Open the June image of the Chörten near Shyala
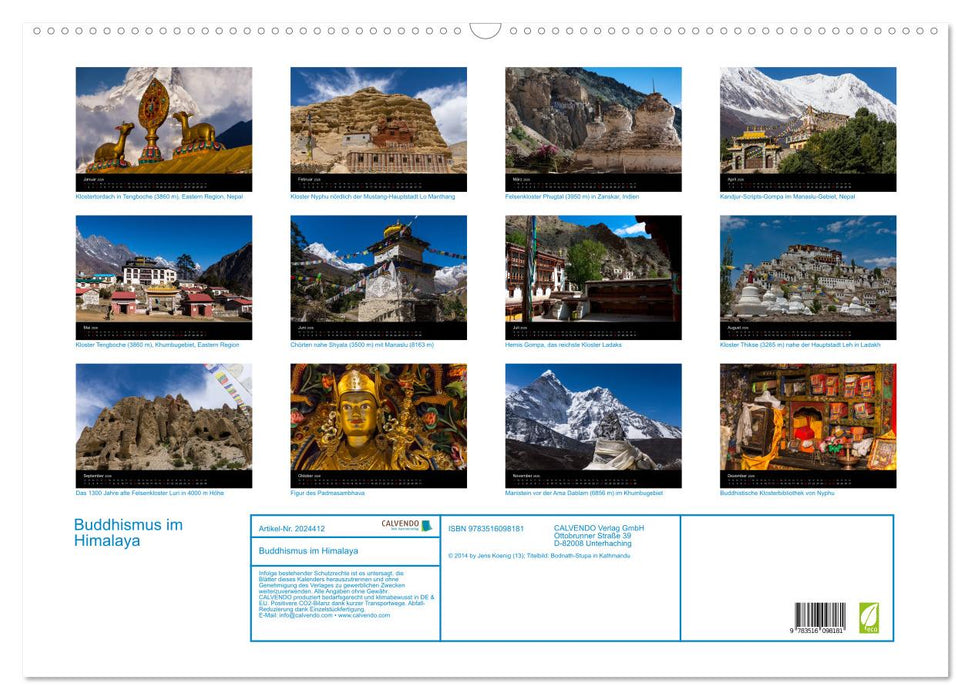 [x=375, y=275]
